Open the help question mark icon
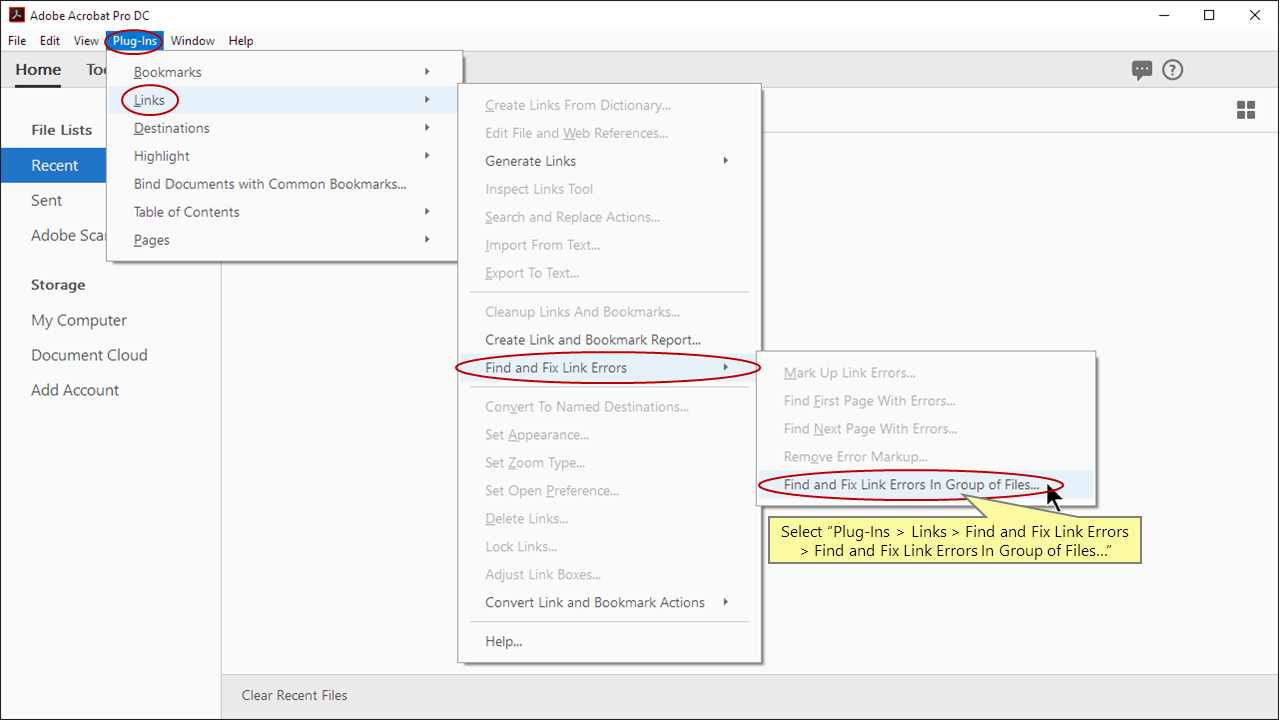Viewport: 1280px width, 720px height. 1173,70
